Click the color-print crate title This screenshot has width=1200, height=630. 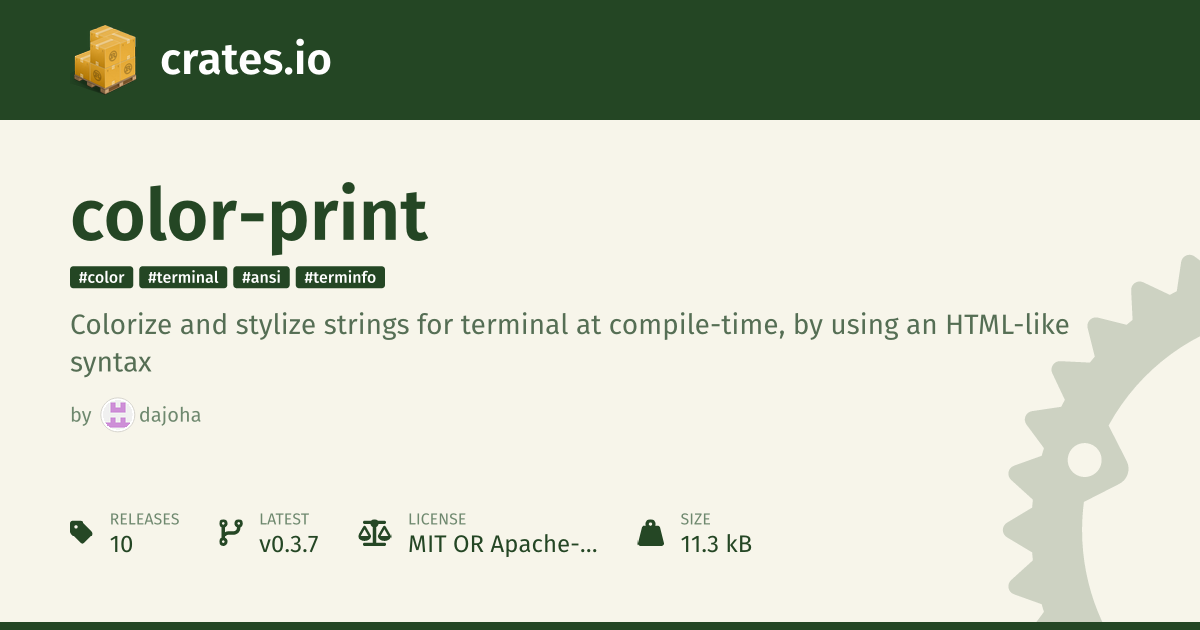pos(249,216)
